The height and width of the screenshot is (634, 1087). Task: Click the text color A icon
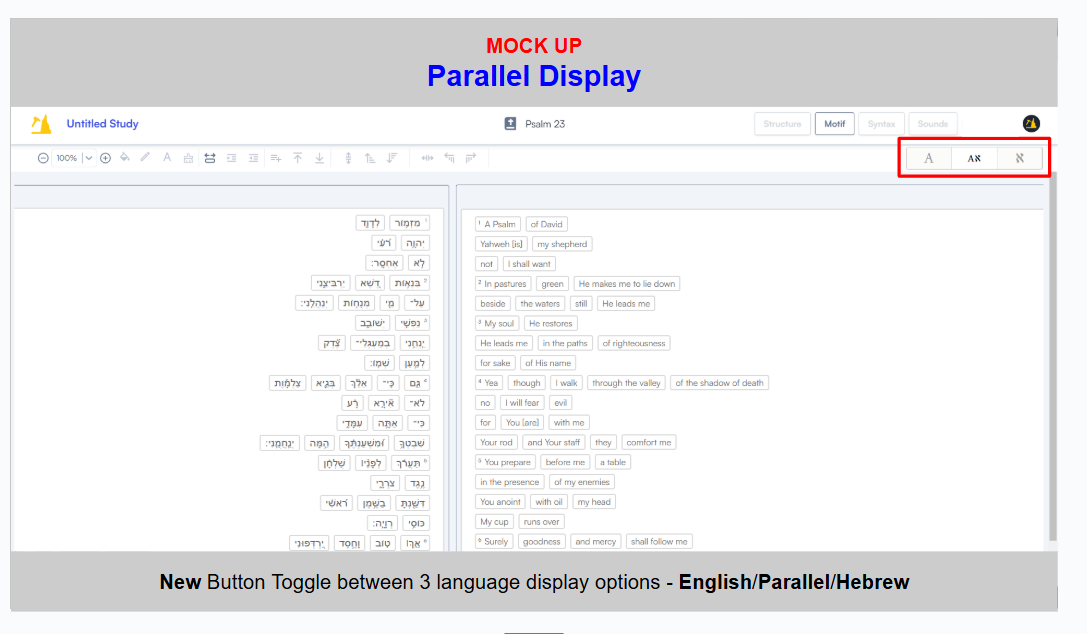(166, 158)
